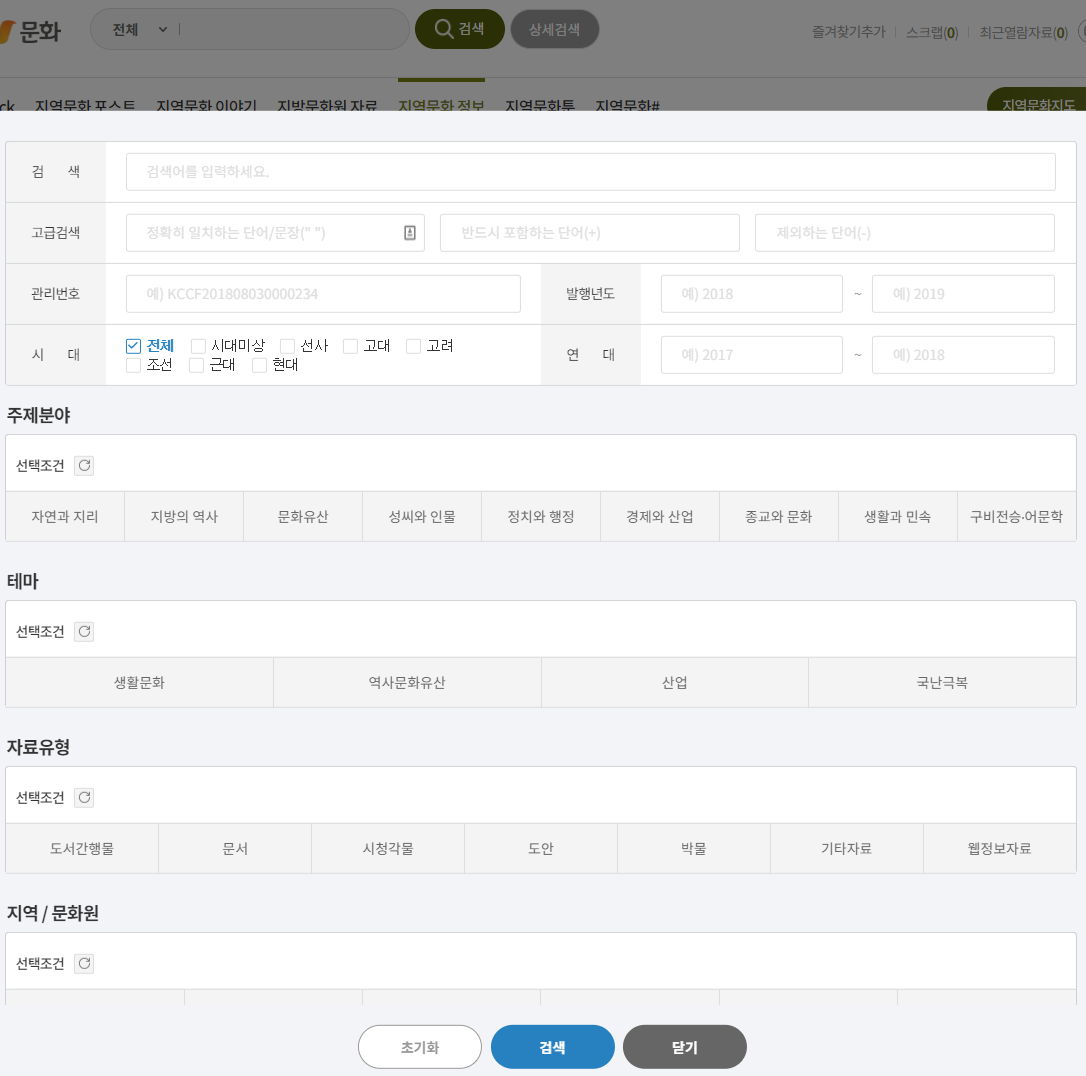The width and height of the screenshot is (1086, 1076).
Task: Select the 도서간행물 material type
Action: (82, 849)
